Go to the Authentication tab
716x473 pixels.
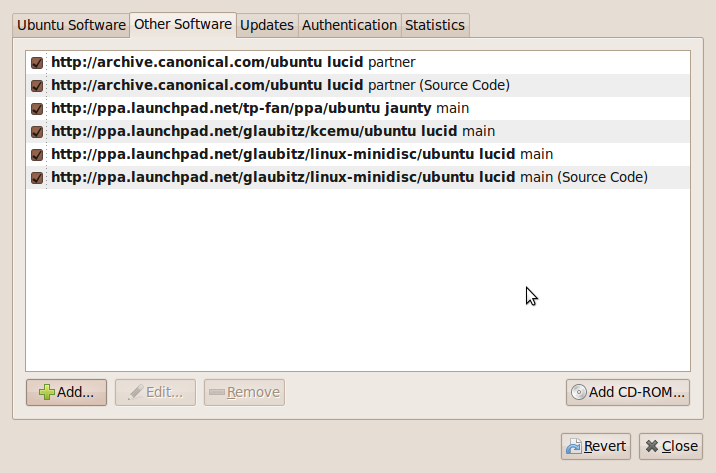coord(349,25)
